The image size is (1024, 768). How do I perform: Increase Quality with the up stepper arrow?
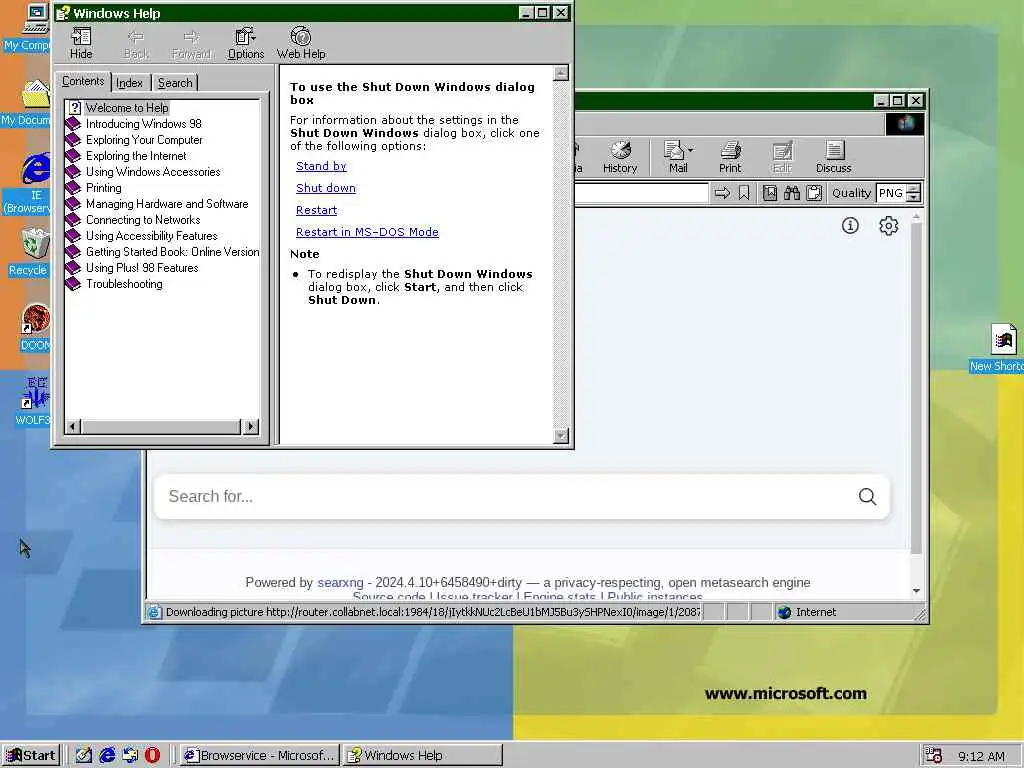pos(914,188)
